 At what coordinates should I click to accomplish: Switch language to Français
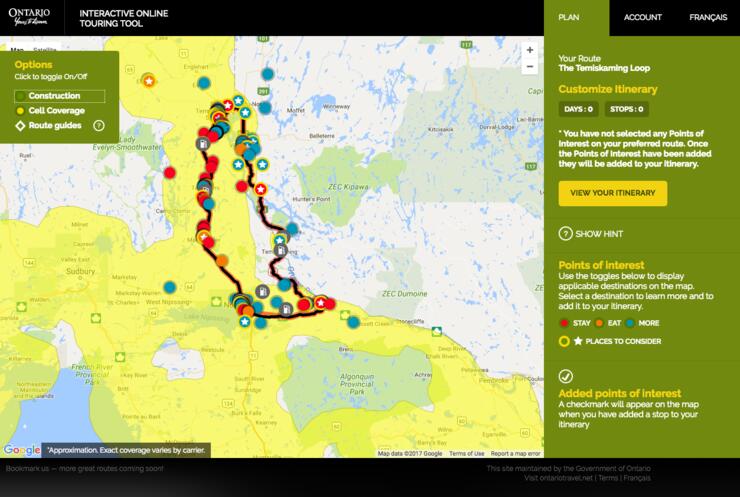click(x=707, y=17)
